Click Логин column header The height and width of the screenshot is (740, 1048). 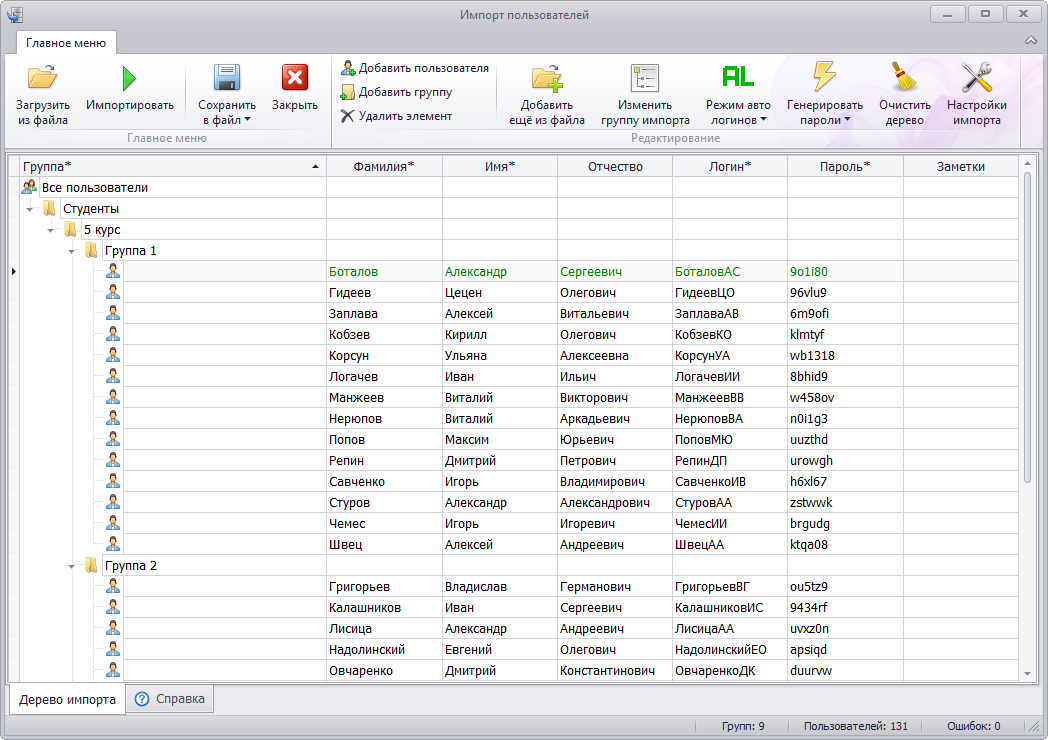[730, 166]
